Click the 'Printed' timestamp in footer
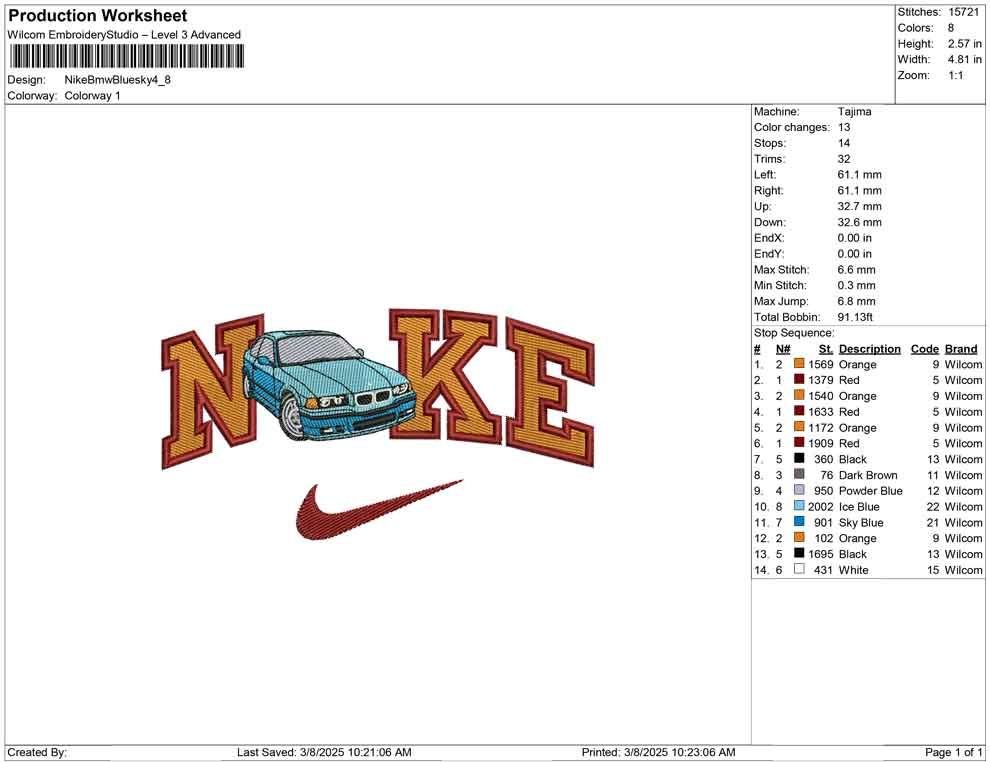The height and width of the screenshot is (762, 990). tap(658, 752)
